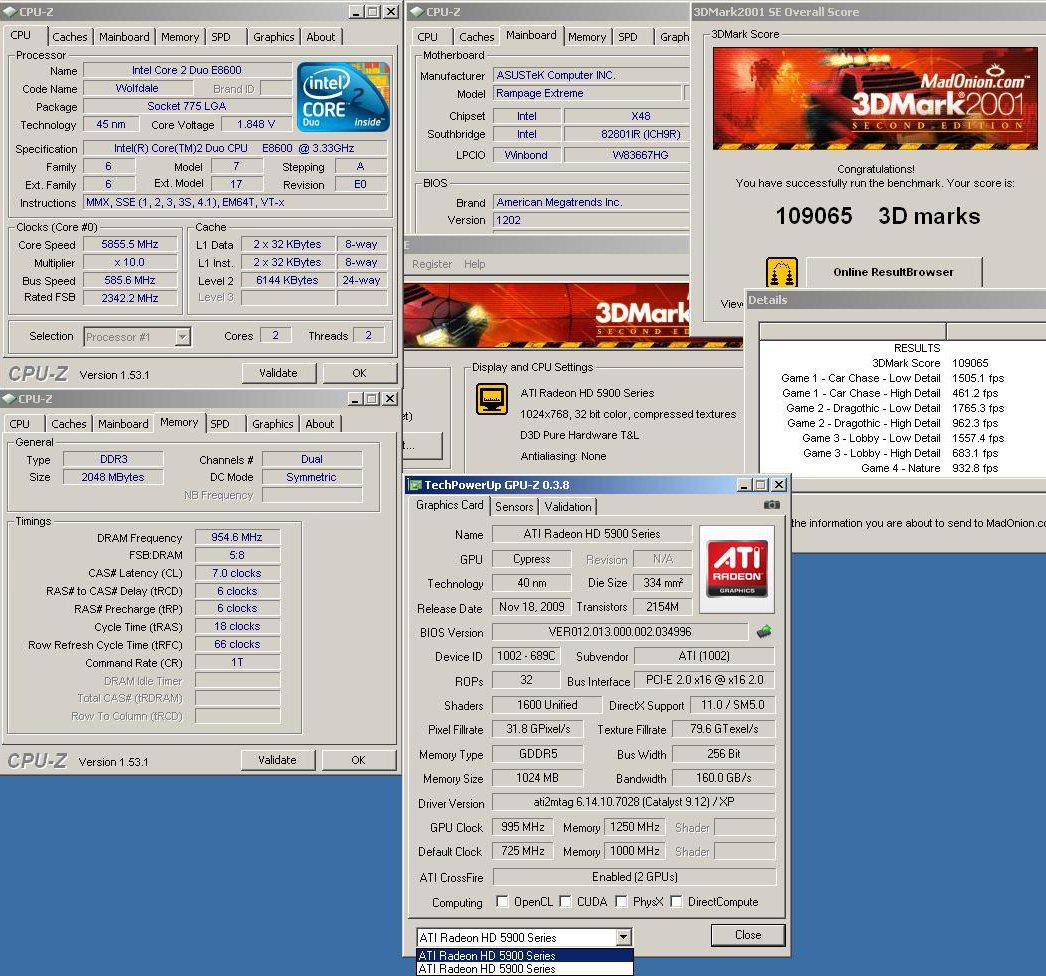Enable the OpenCL checkbox
Screen dimensions: 1046x976
pos(502,901)
